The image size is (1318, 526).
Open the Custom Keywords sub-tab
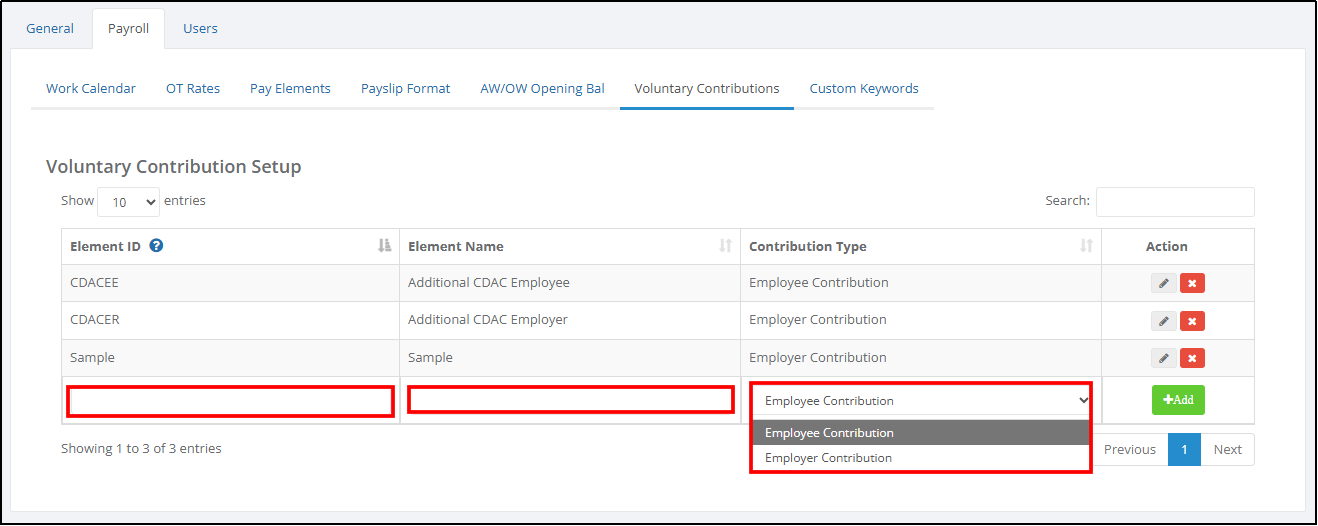coord(864,88)
